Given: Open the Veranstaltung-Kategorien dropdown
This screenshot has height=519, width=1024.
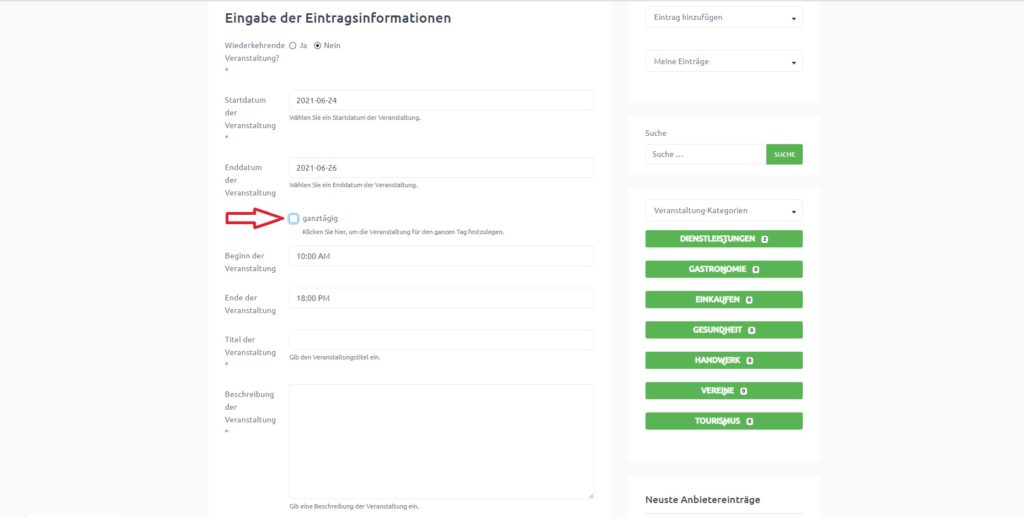Looking at the screenshot, I should pyautogui.click(x=724, y=211).
